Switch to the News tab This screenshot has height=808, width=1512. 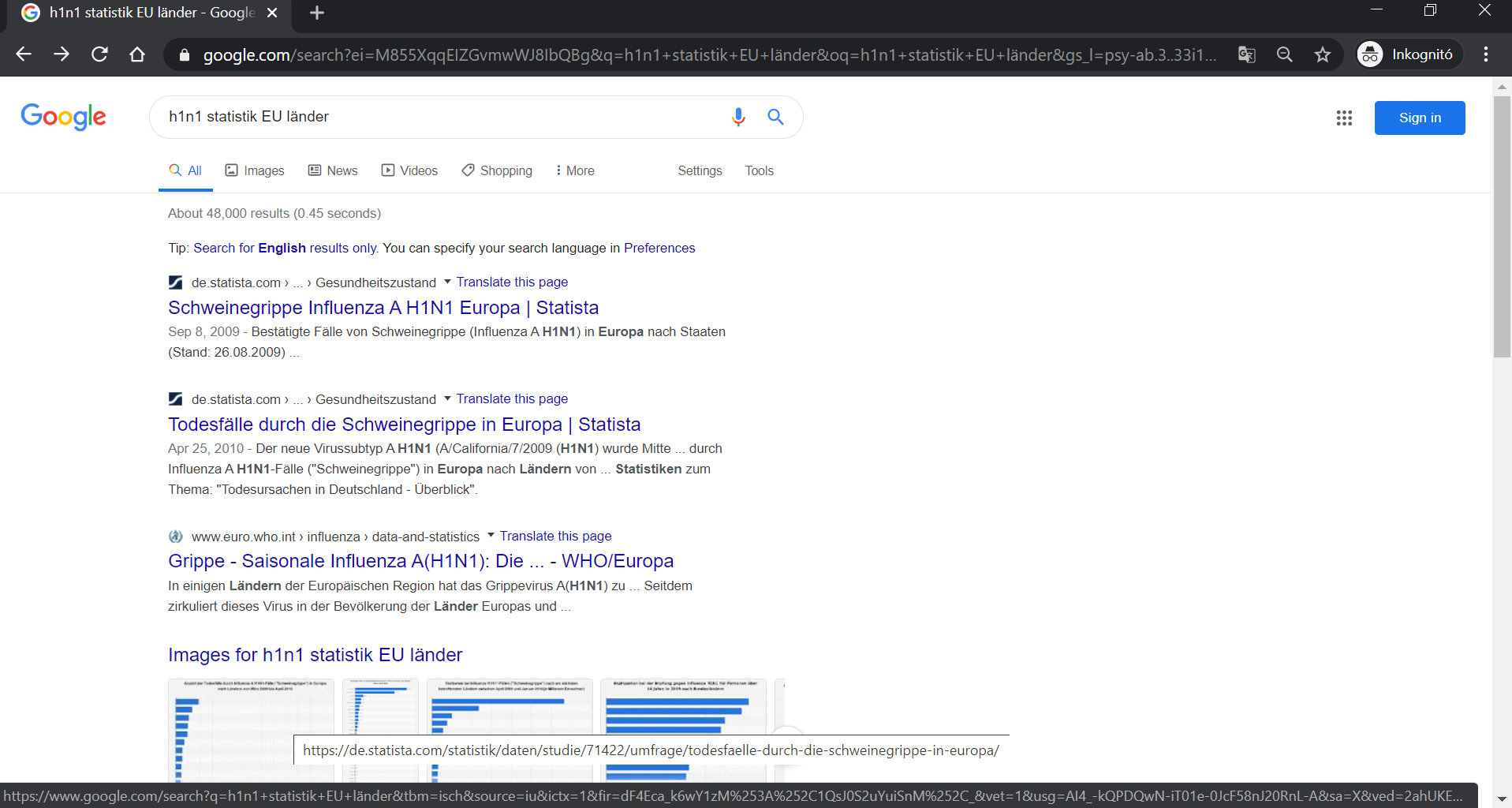pos(333,170)
